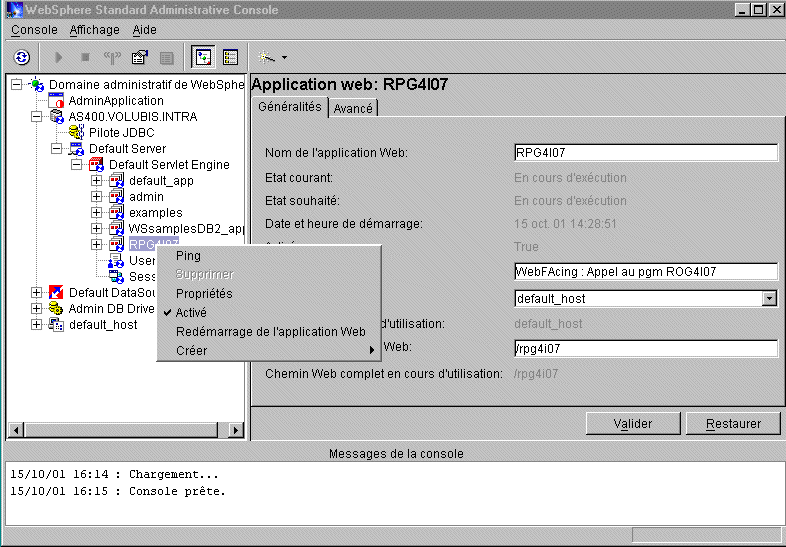Click the RPG4I07 web application icon
Image resolution: width=786 pixels, height=547 pixels.
point(116,244)
